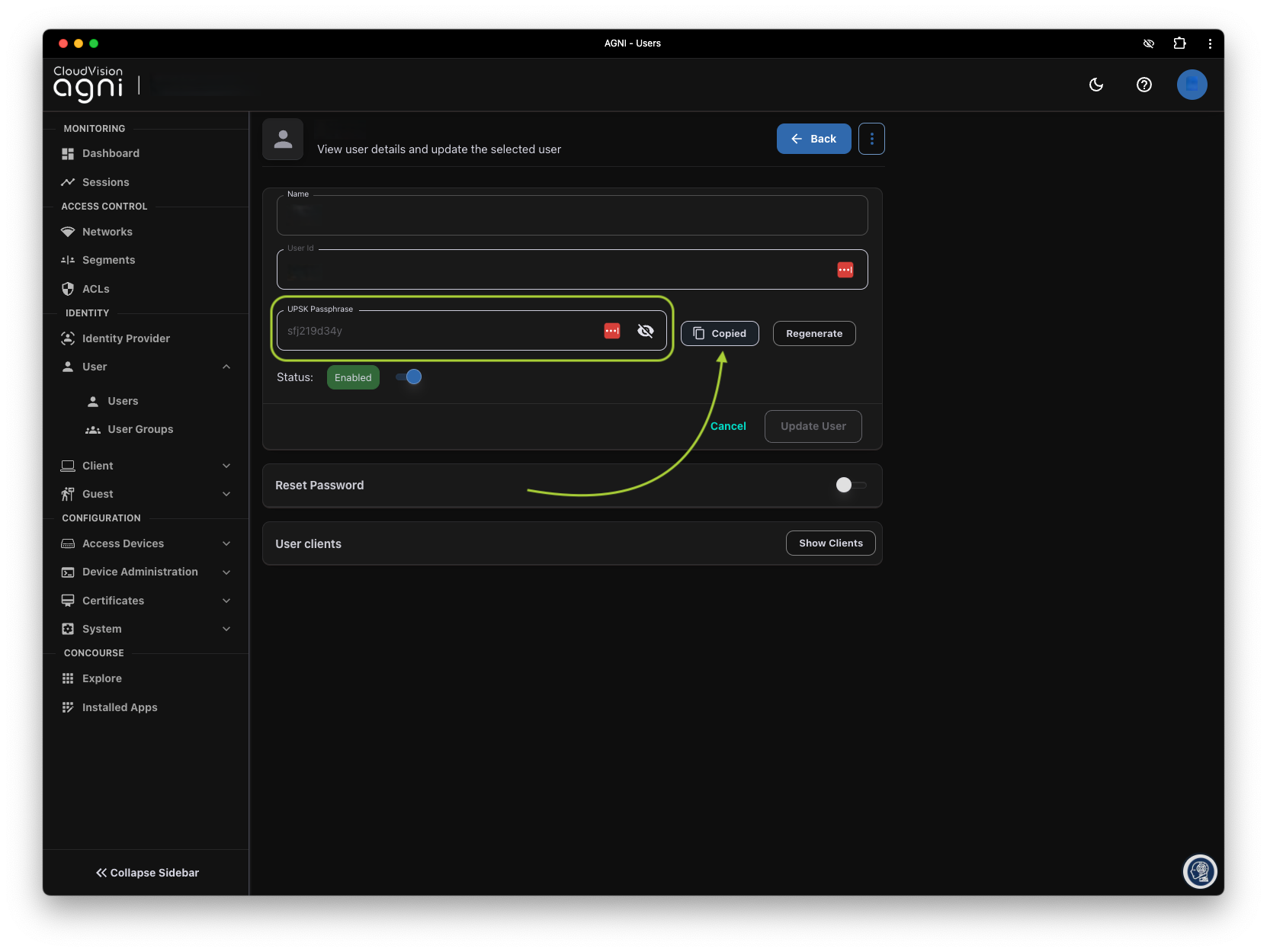Toggle the Enabled status switch
The height and width of the screenshot is (952, 1267).
pos(409,377)
